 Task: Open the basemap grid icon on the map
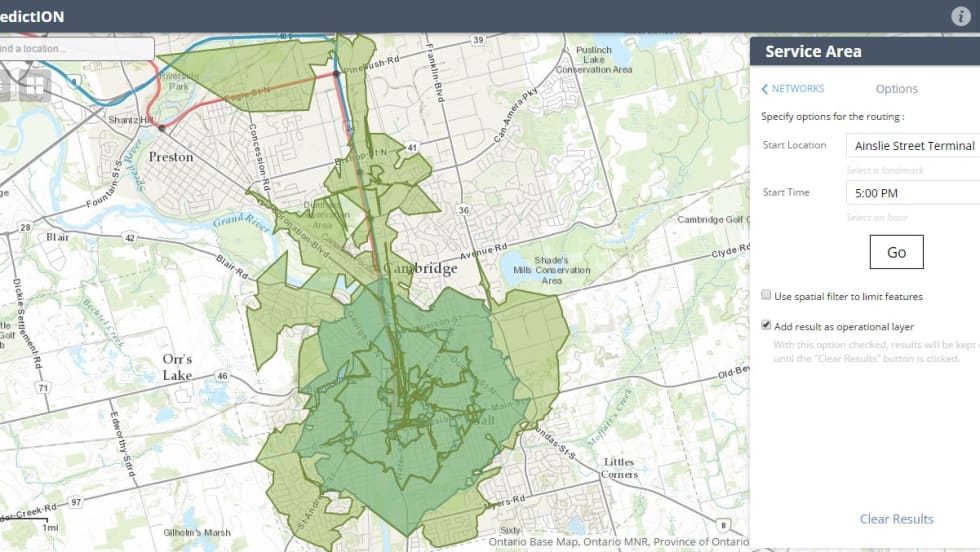tap(35, 87)
